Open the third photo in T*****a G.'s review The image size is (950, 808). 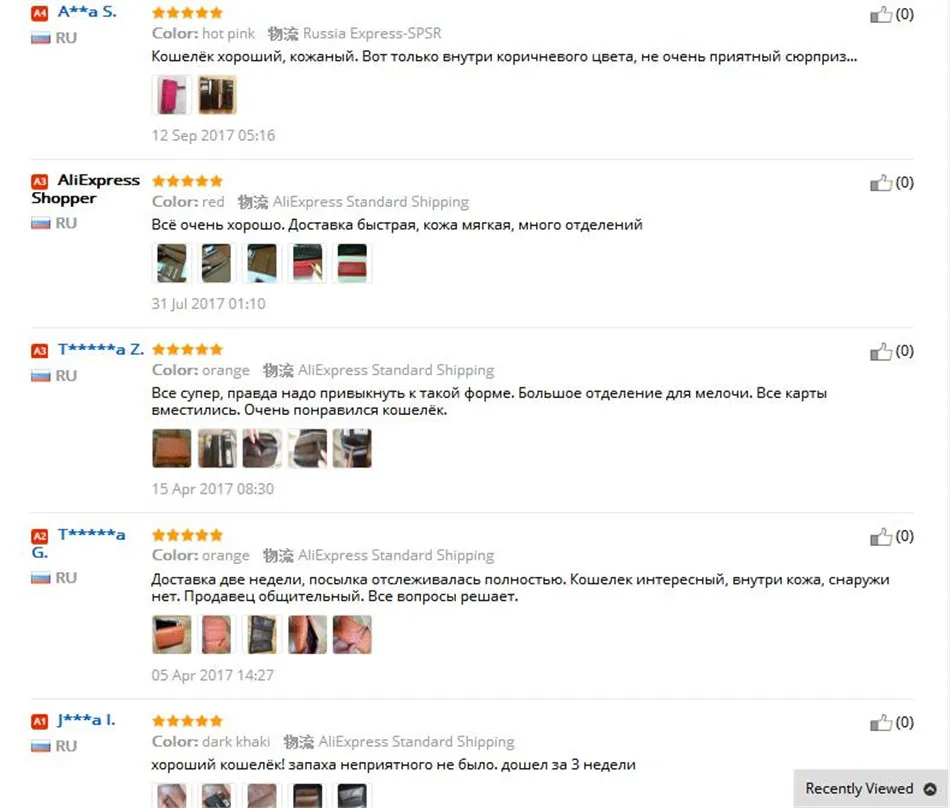(x=262, y=634)
